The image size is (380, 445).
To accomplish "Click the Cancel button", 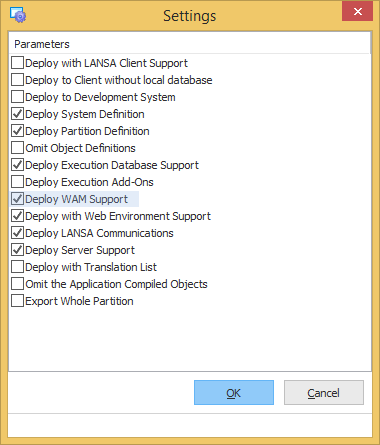I will pos(324,393).
